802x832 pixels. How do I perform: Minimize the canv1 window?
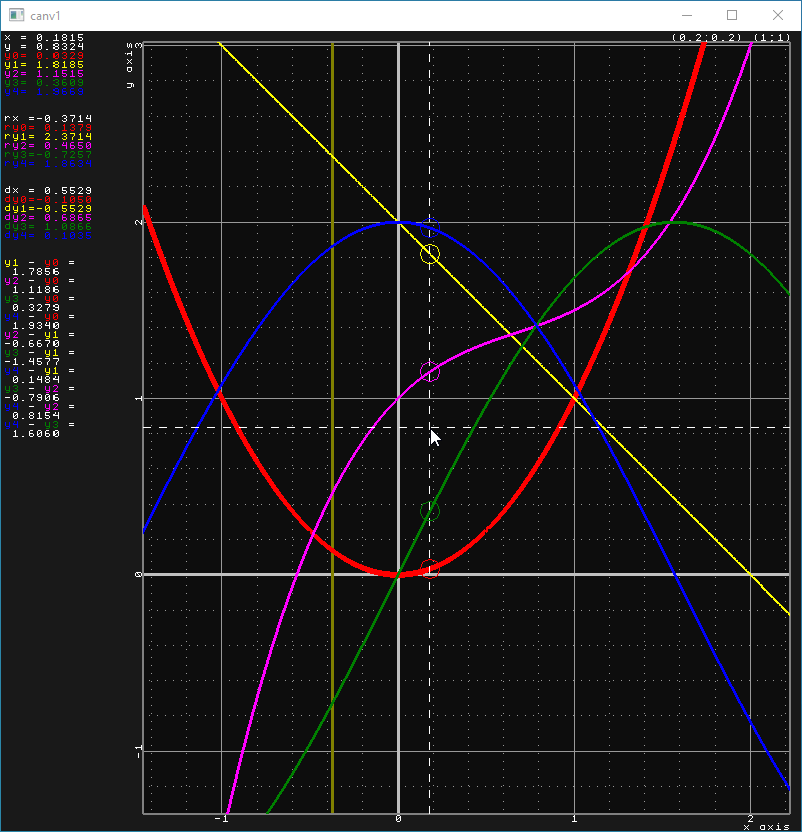(686, 16)
